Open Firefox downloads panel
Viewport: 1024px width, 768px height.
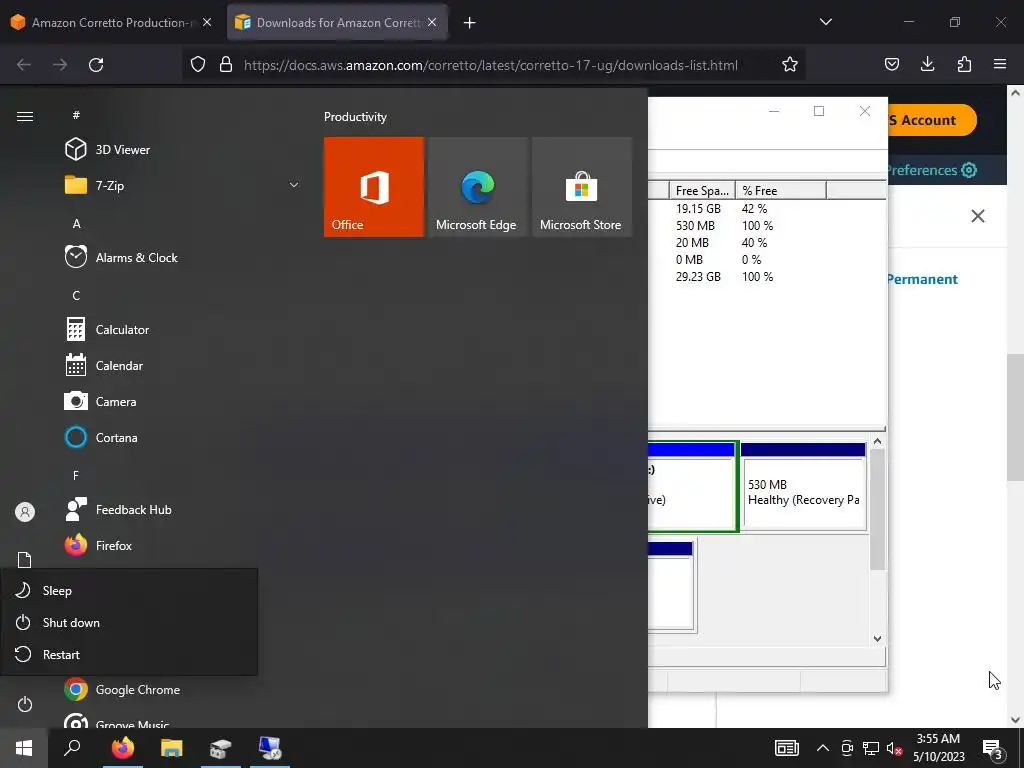(927, 64)
